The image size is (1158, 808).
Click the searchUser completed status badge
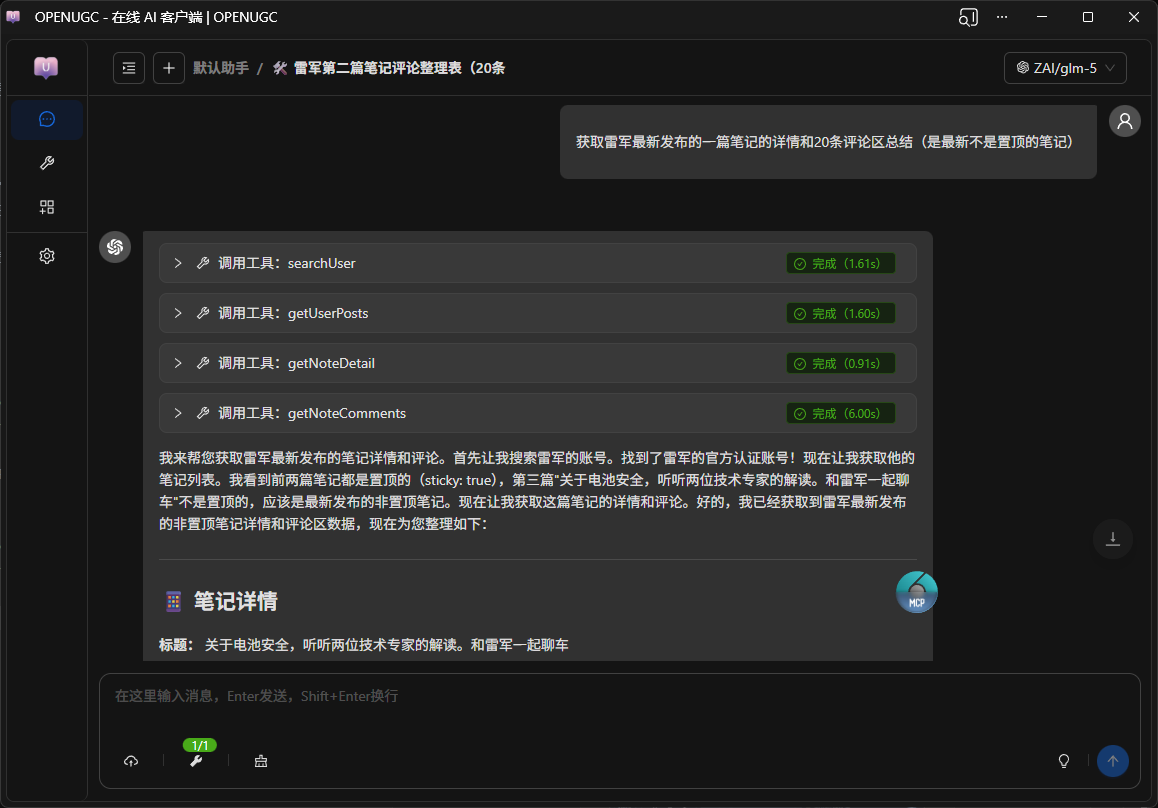[x=840, y=264]
